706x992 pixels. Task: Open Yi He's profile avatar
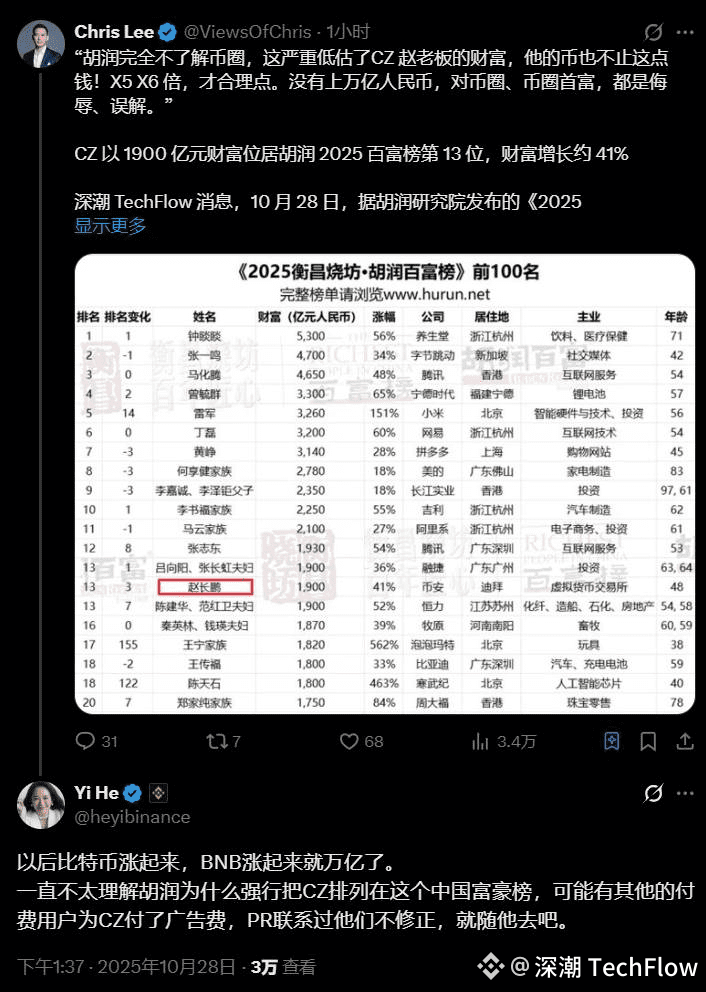click(x=40, y=805)
